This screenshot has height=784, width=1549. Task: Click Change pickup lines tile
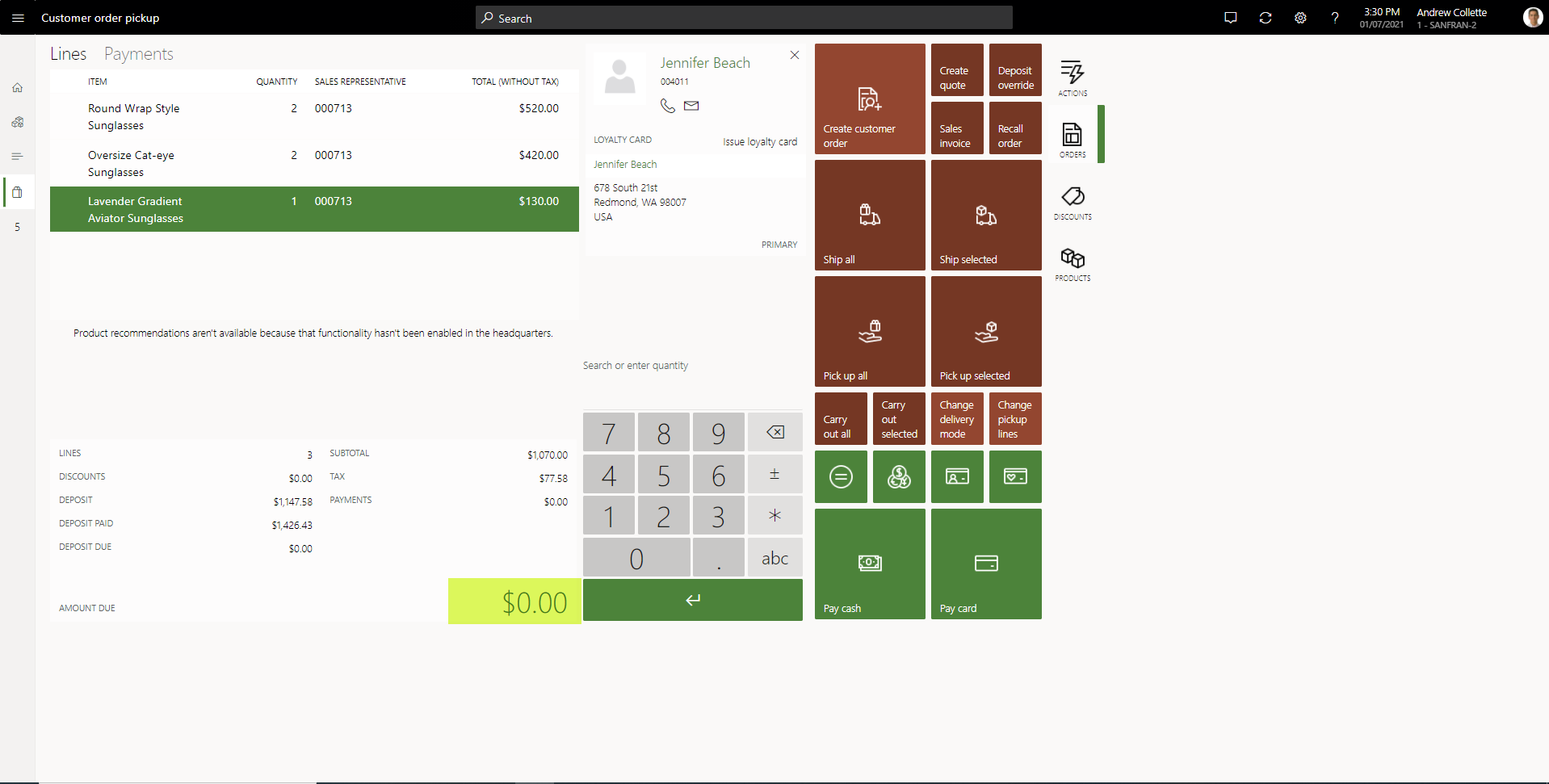point(1015,418)
